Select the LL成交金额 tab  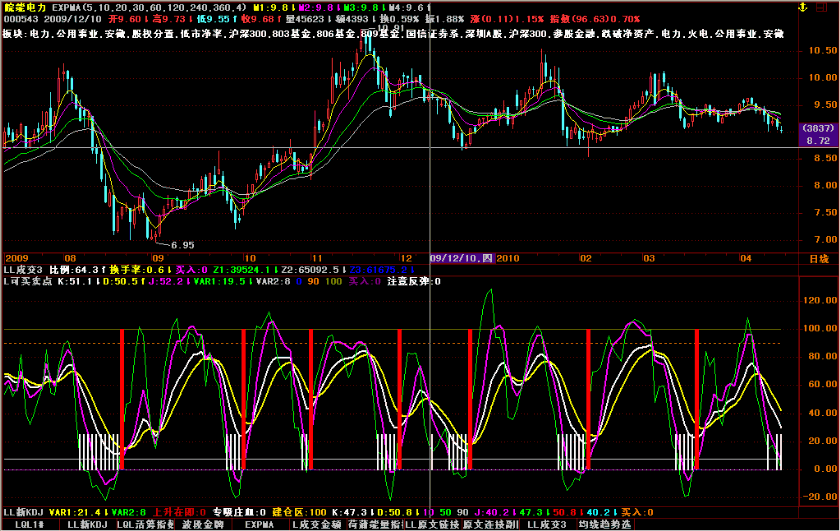[316, 524]
